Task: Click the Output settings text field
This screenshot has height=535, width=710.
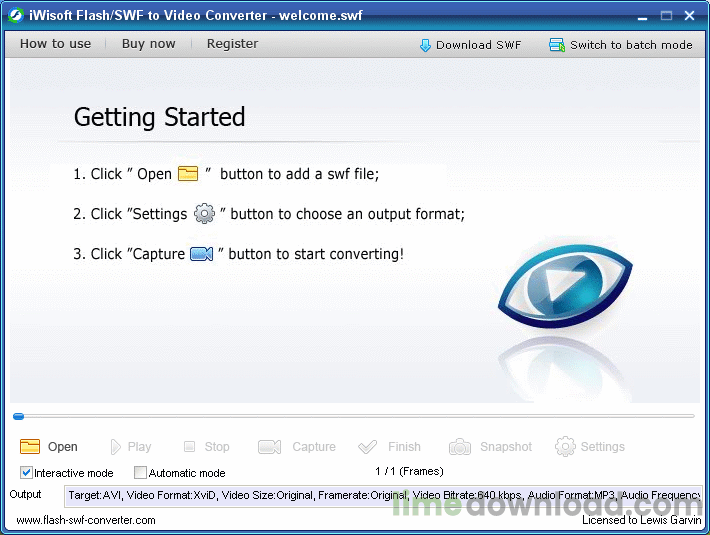Action: point(383,496)
